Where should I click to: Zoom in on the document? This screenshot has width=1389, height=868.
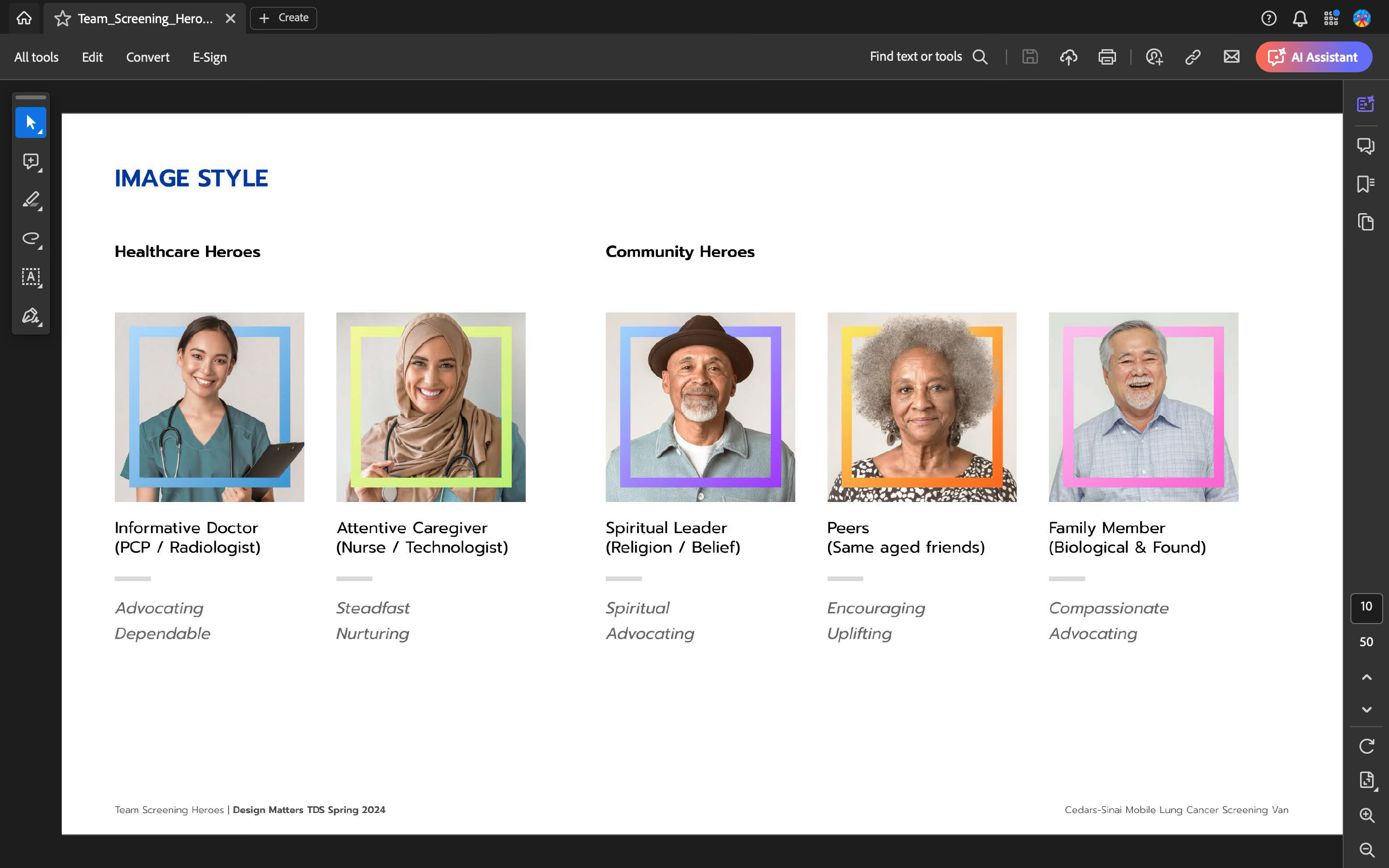pos(1367,815)
